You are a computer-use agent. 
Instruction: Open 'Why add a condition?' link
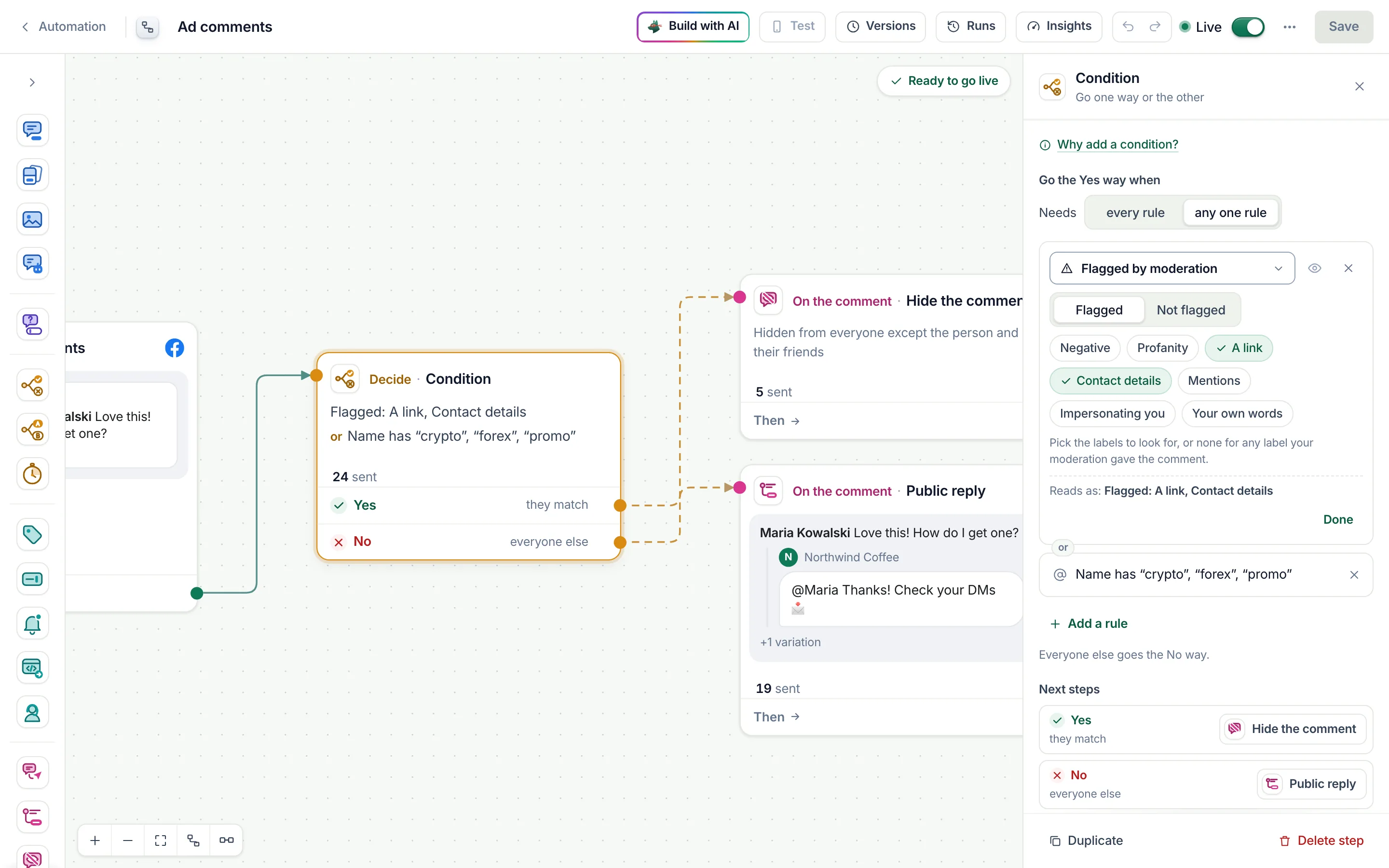[x=1117, y=145]
